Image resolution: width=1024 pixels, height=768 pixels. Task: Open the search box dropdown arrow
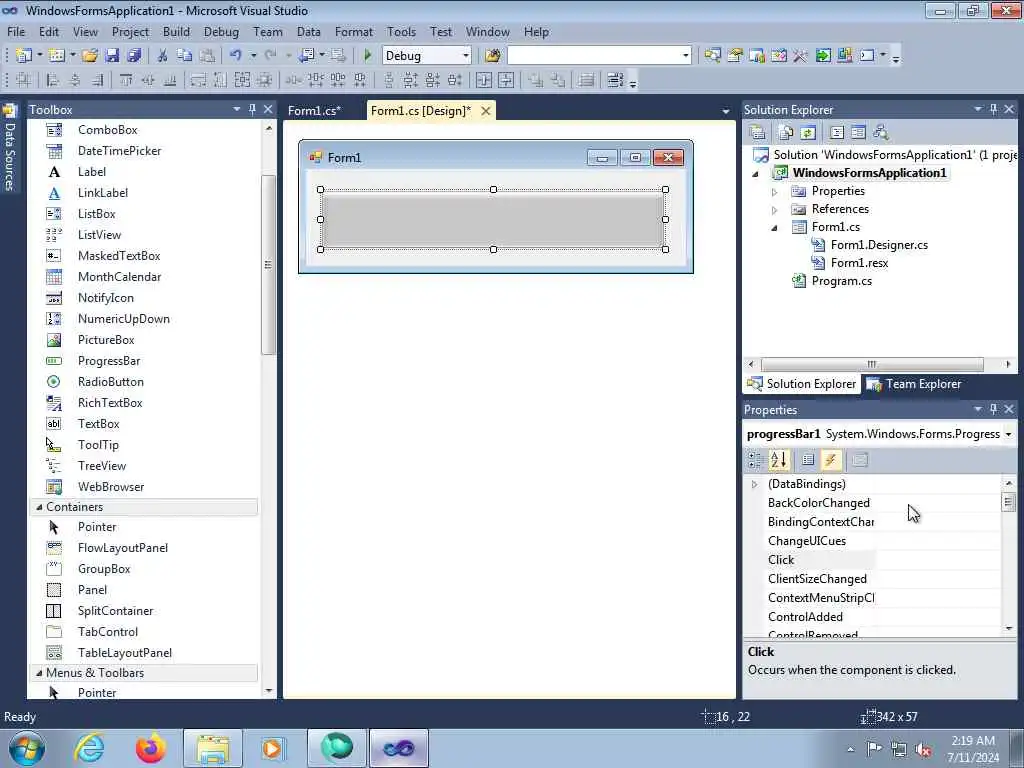(x=686, y=56)
